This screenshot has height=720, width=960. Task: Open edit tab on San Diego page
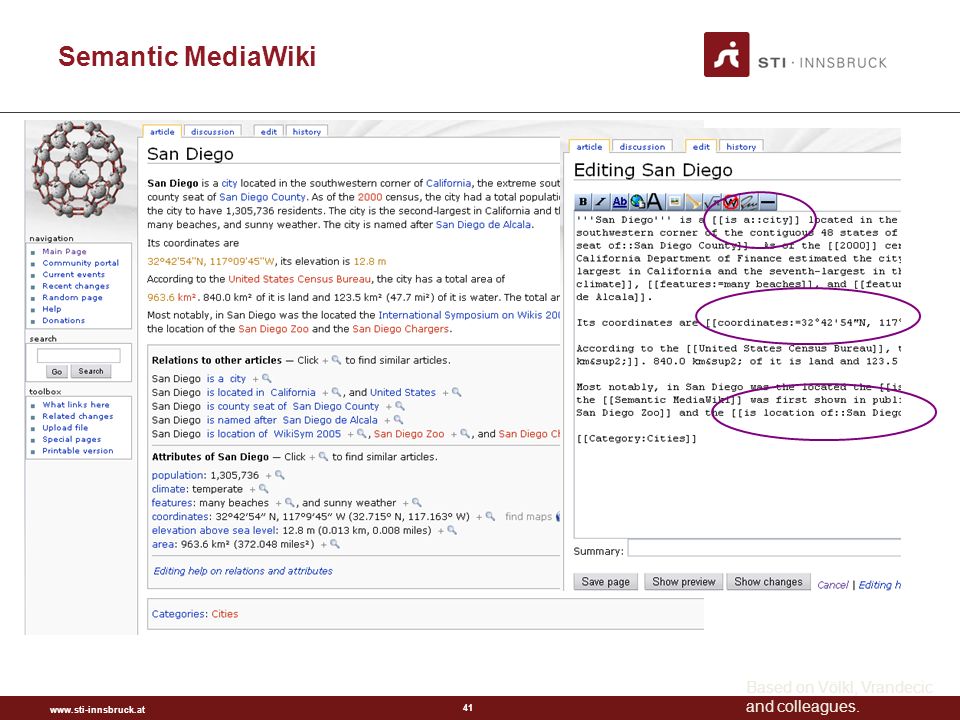268,132
